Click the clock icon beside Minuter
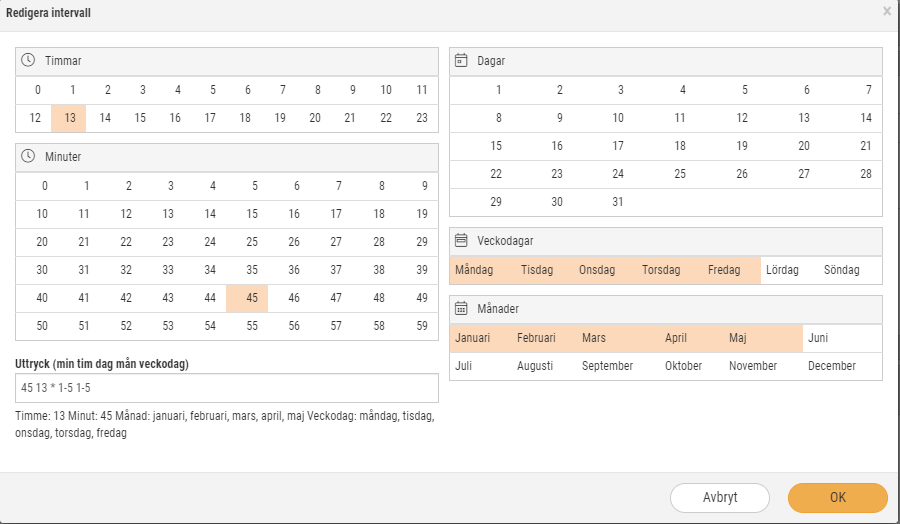This screenshot has height=524, width=900. point(28,156)
